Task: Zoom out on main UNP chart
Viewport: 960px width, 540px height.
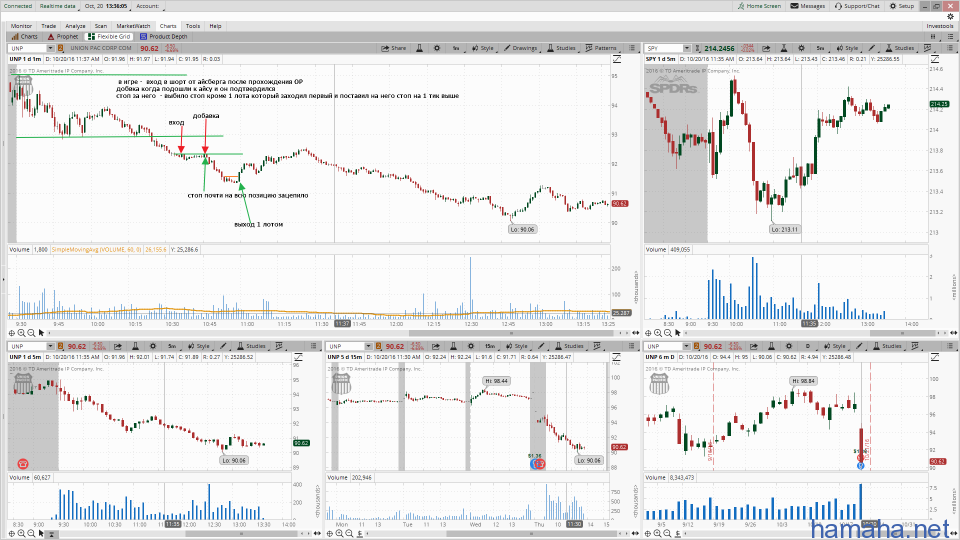Action: (31, 333)
